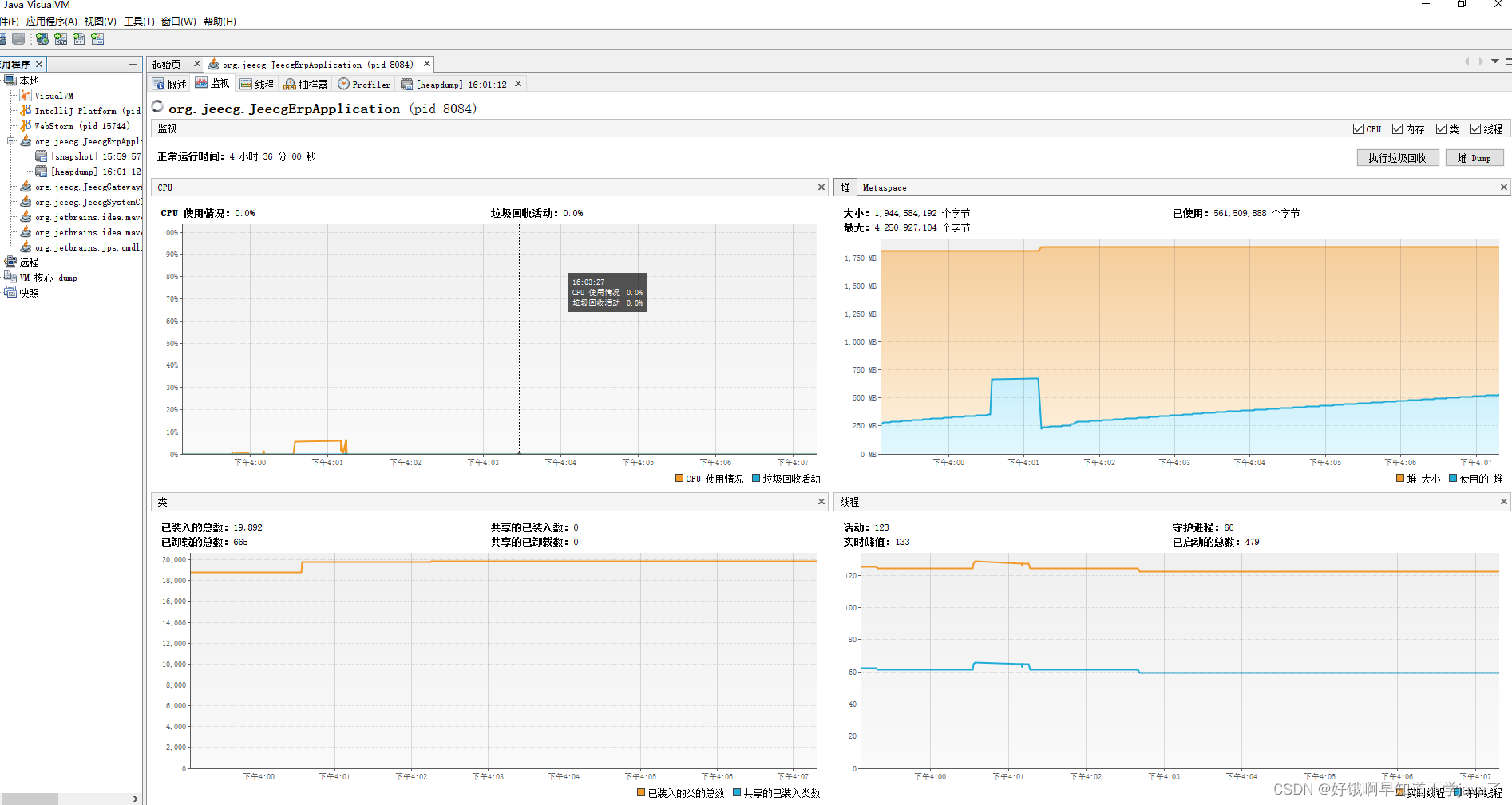Click the 垃圾回收活动 blue legend swatch
This screenshot has height=805, width=1512.
756,479
